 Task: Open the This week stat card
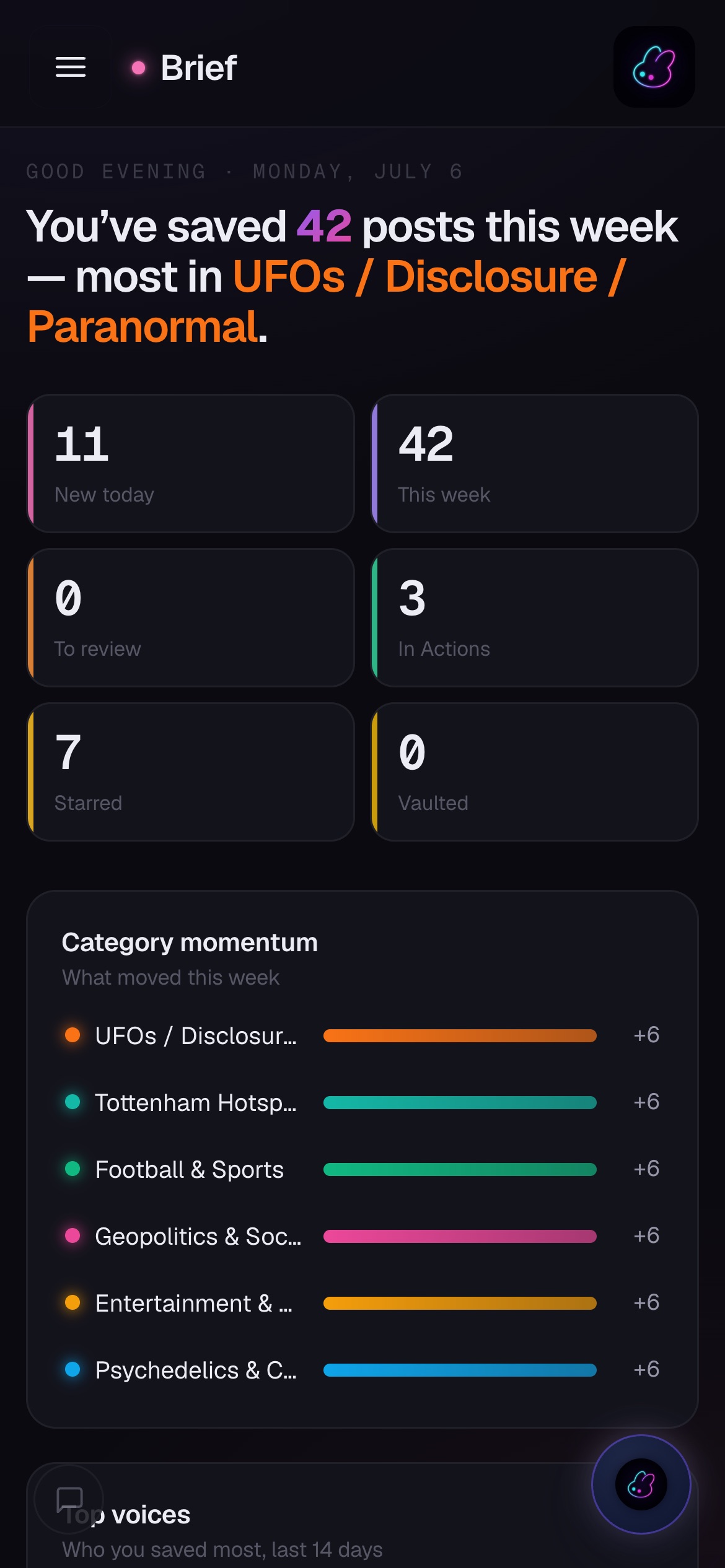tap(534, 463)
